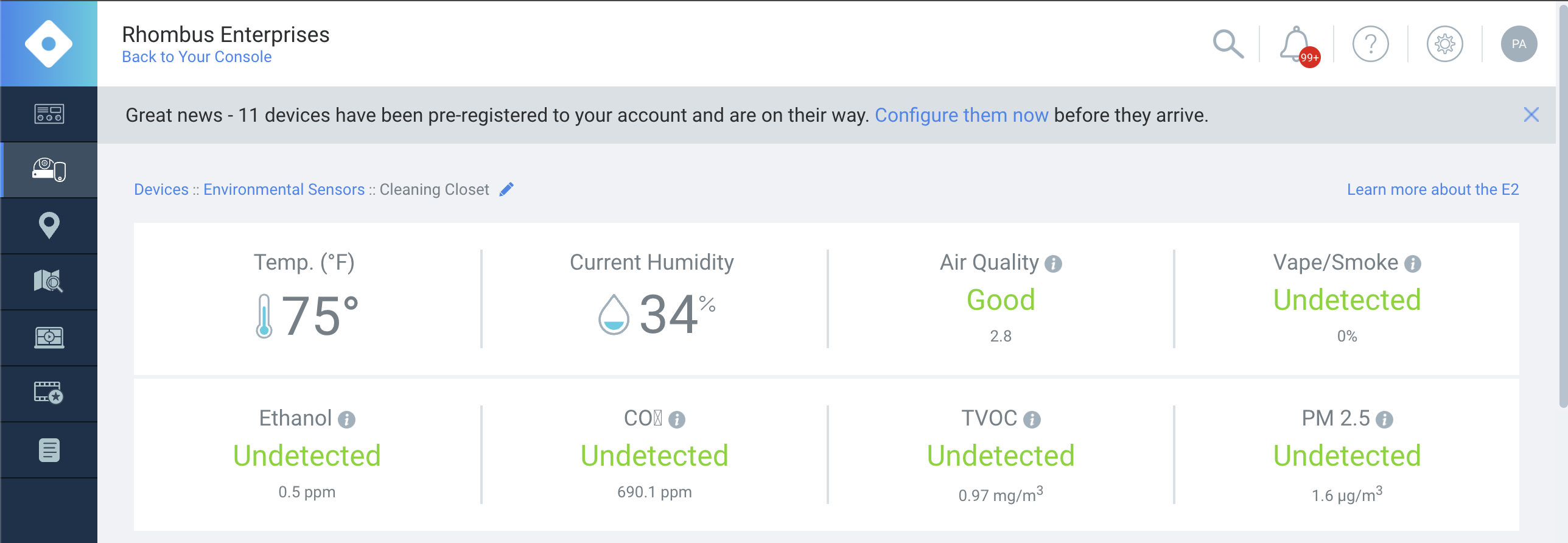Select the Devices camera sidebar icon
Image resolution: width=1568 pixels, height=543 pixels.
(49, 170)
